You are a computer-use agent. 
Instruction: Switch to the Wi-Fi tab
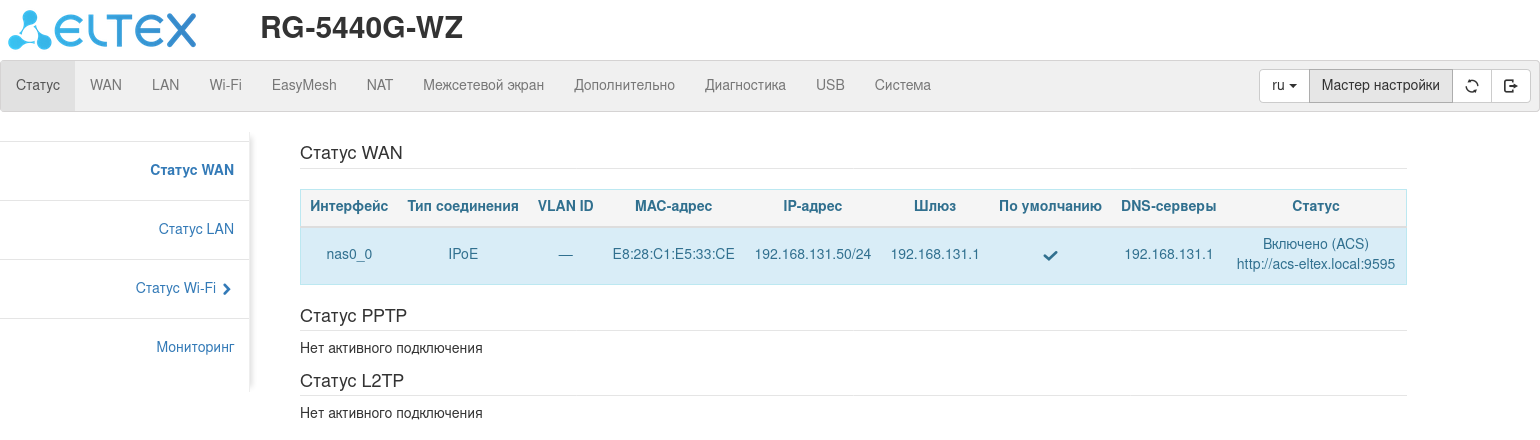[225, 86]
